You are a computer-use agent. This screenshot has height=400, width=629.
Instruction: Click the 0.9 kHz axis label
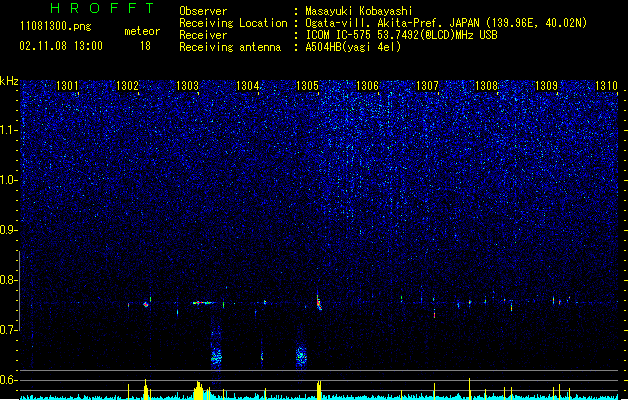tap(9, 230)
